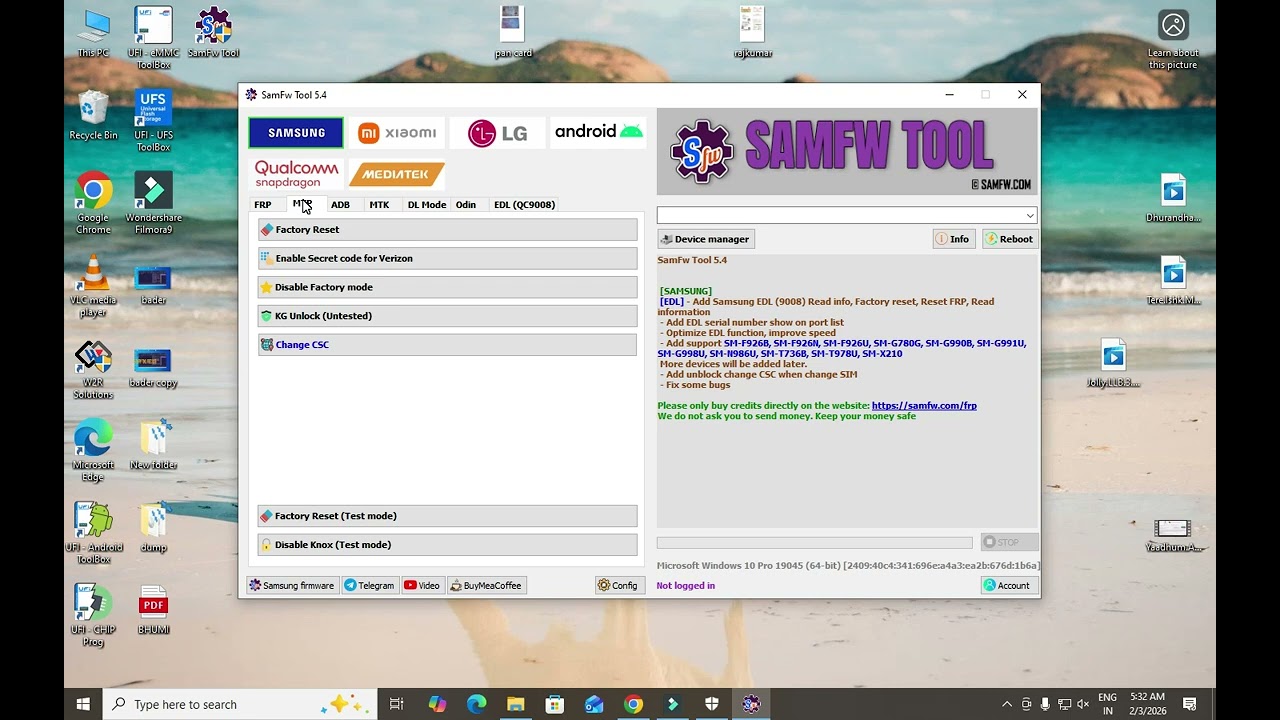Switch to the ADB tab
Viewport: 1280px width, 720px height.
[x=340, y=204]
